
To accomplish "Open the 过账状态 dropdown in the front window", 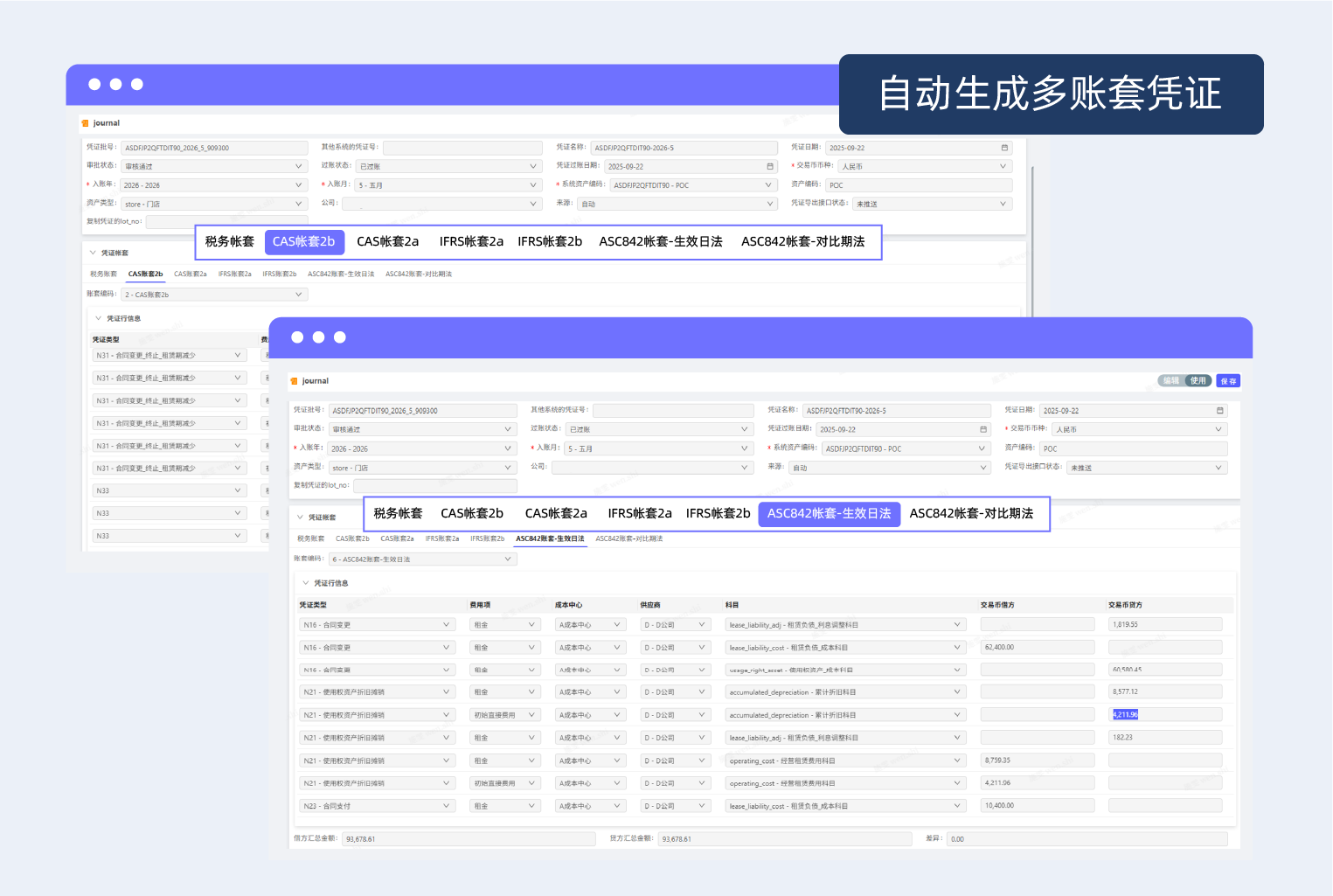I will pyautogui.click(x=660, y=429).
